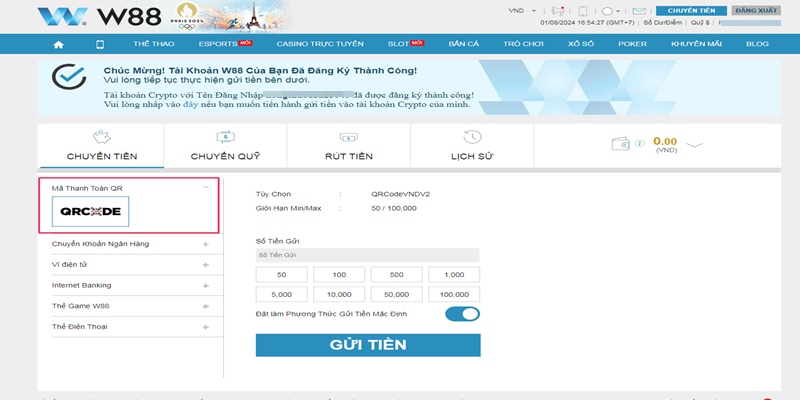The image size is (800, 400).
Task: Click the wallet icon beside balance
Action: 620,144
